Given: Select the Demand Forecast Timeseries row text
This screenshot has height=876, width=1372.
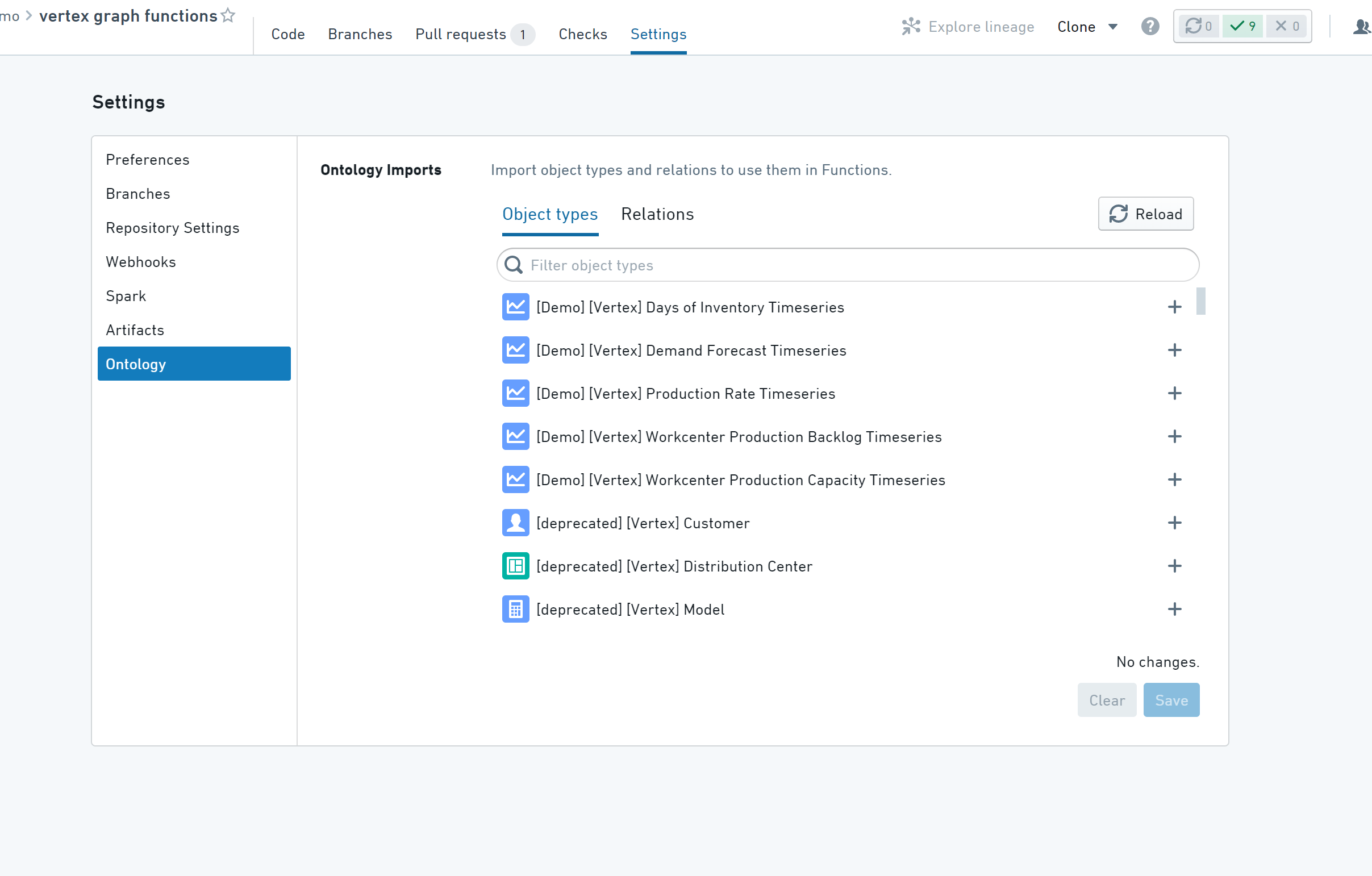Looking at the screenshot, I should (x=691, y=351).
